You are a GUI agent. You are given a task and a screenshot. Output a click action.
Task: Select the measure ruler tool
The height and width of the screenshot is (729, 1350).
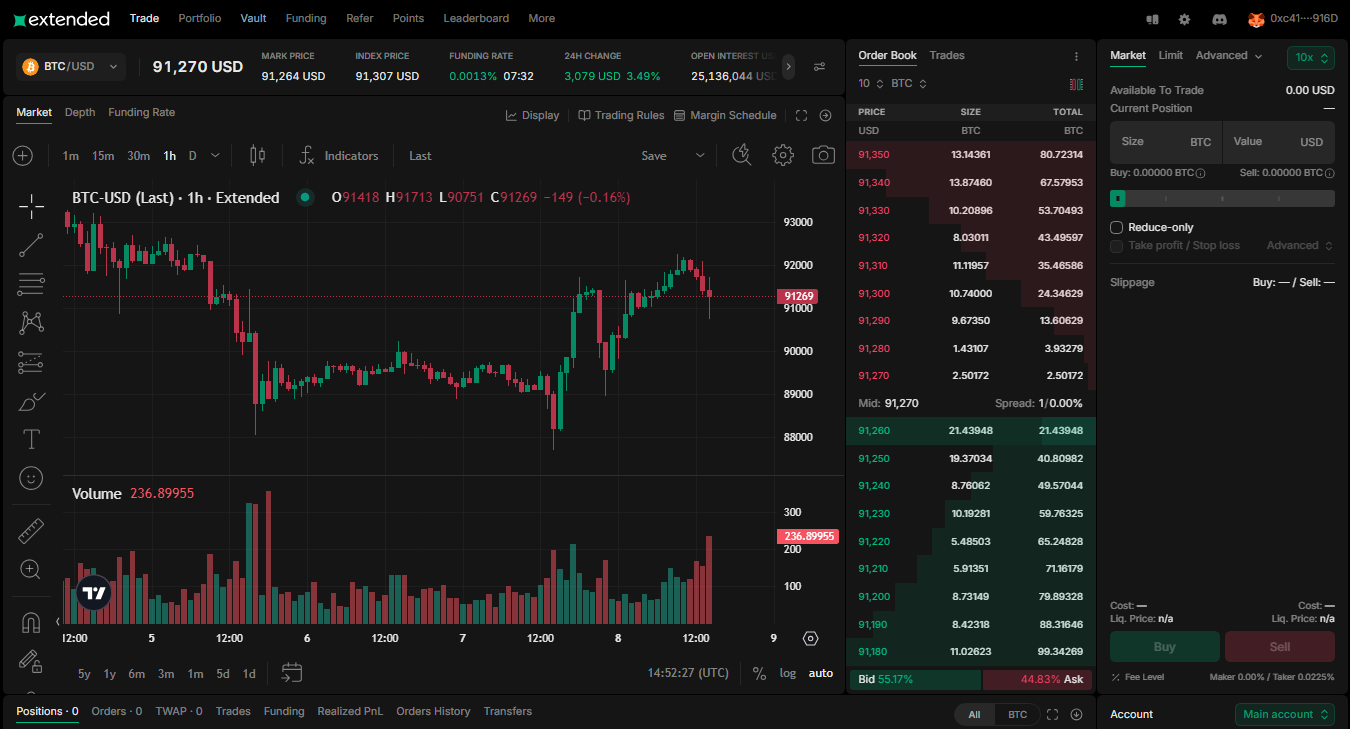pos(30,530)
